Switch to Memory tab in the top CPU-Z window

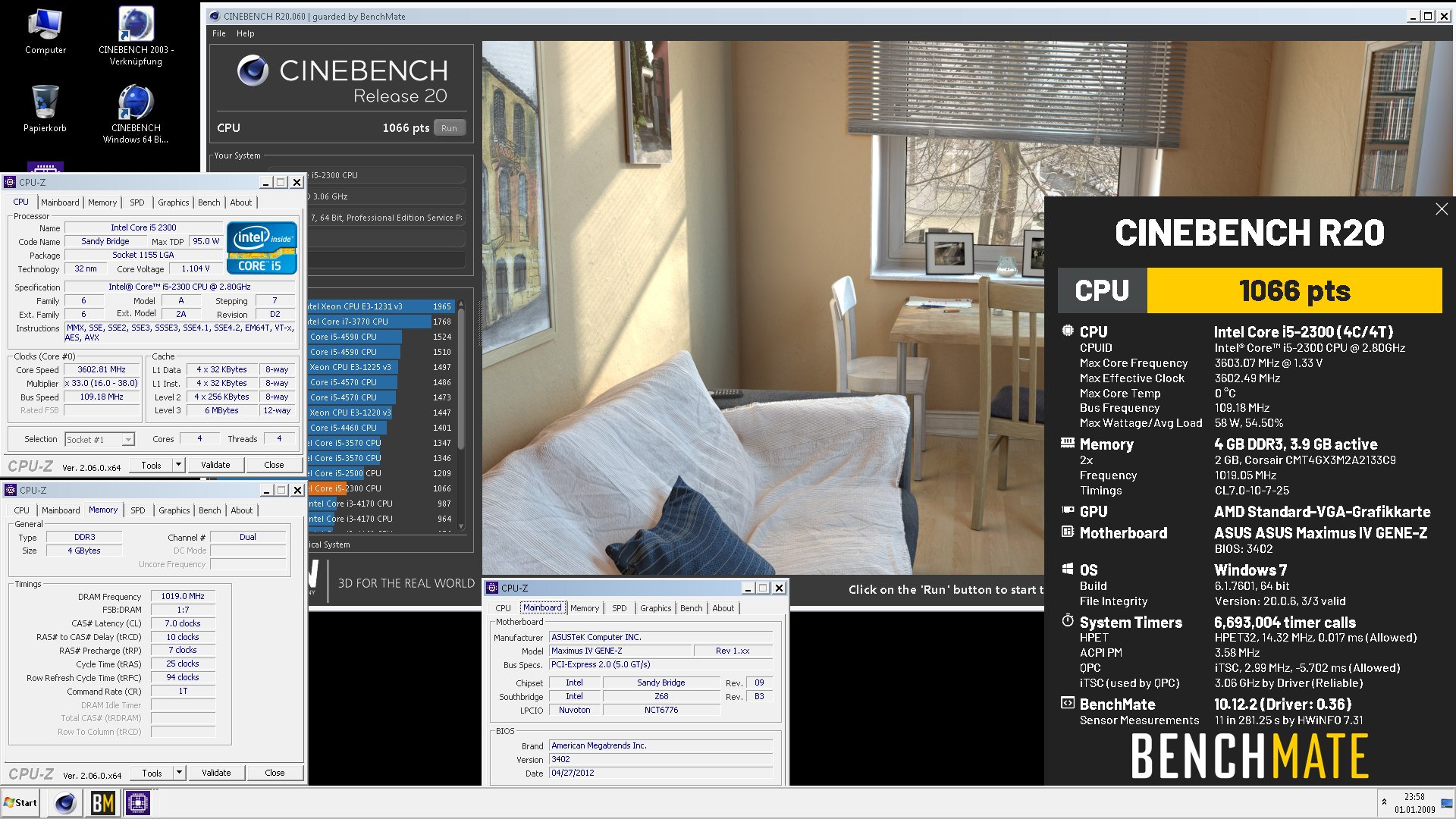pos(102,202)
